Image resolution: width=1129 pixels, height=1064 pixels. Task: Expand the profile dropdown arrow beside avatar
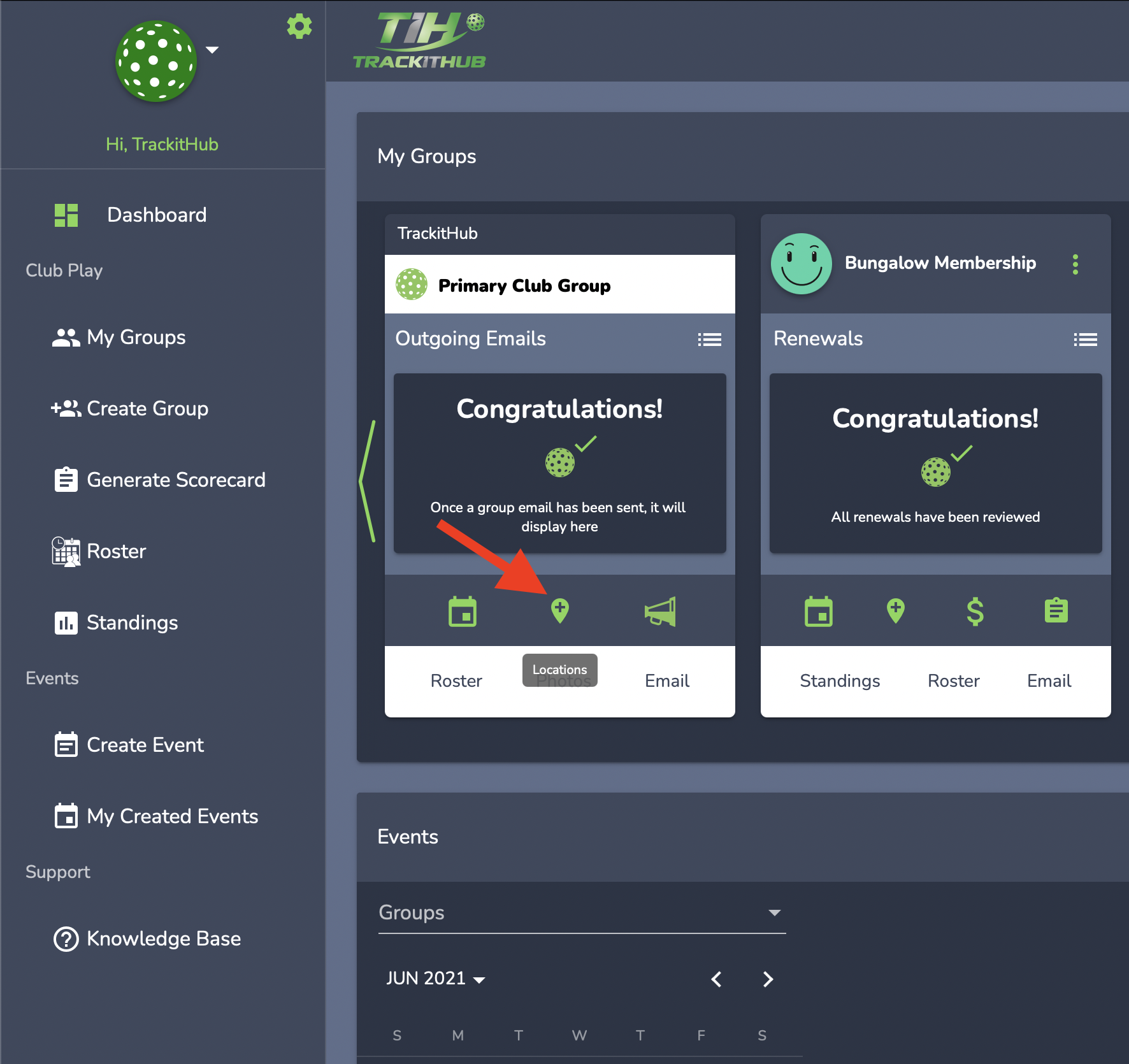[212, 50]
